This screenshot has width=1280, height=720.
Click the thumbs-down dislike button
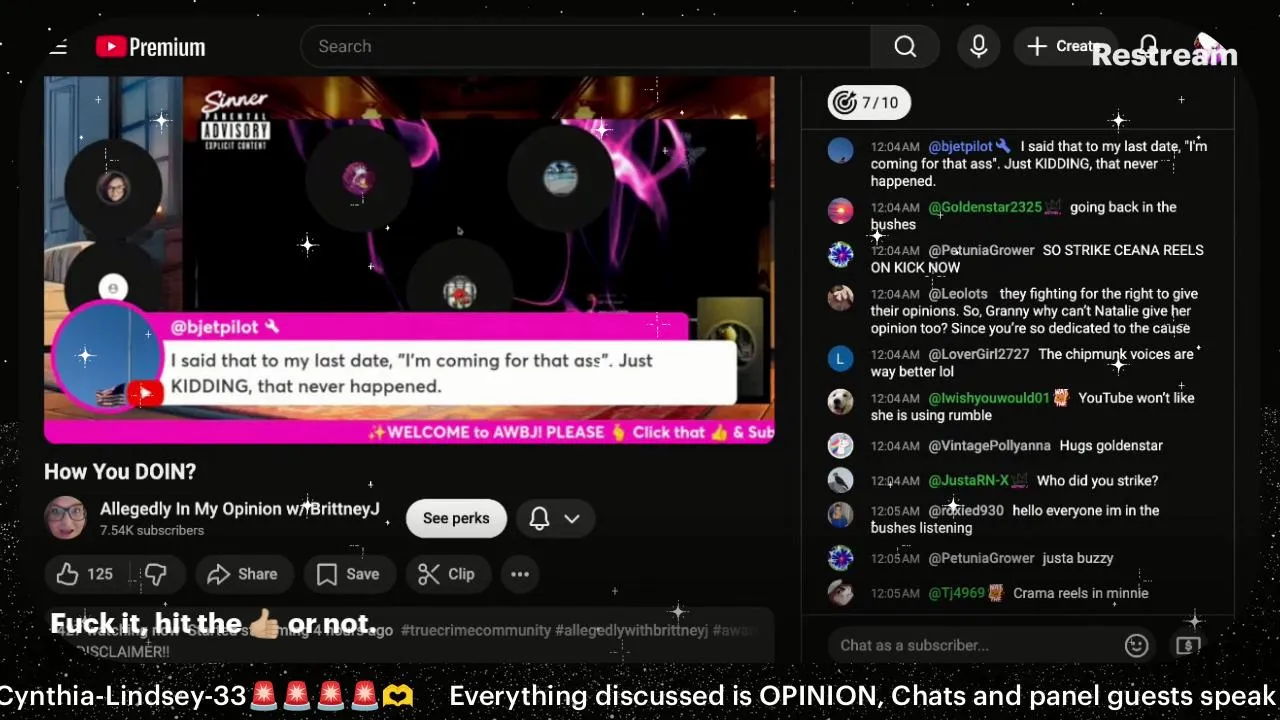click(156, 574)
